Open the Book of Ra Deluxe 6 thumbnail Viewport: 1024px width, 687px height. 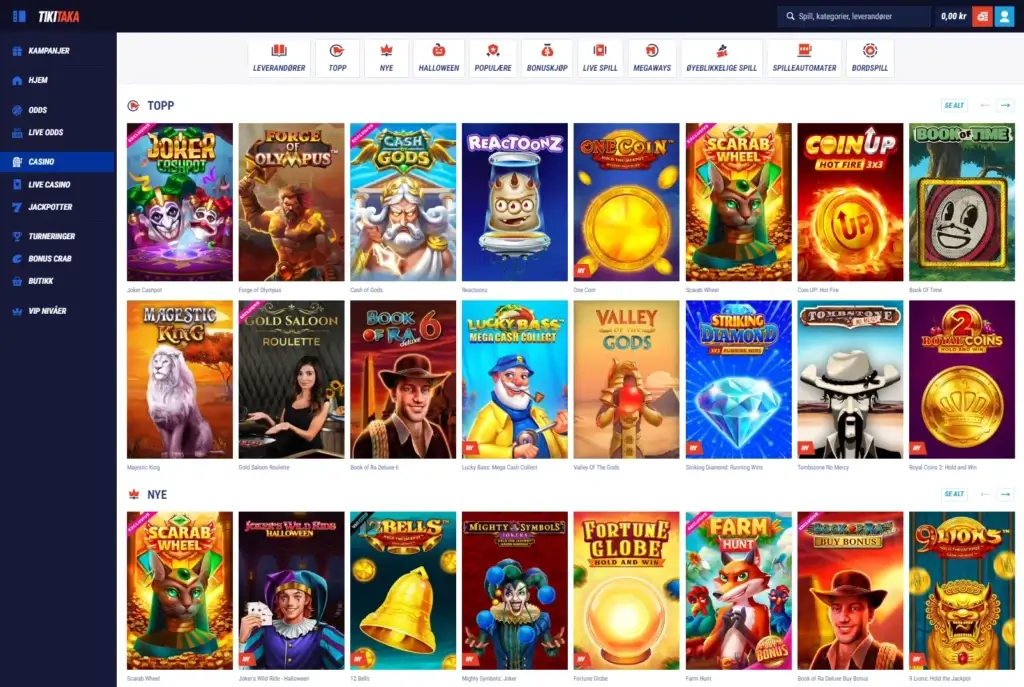click(403, 379)
